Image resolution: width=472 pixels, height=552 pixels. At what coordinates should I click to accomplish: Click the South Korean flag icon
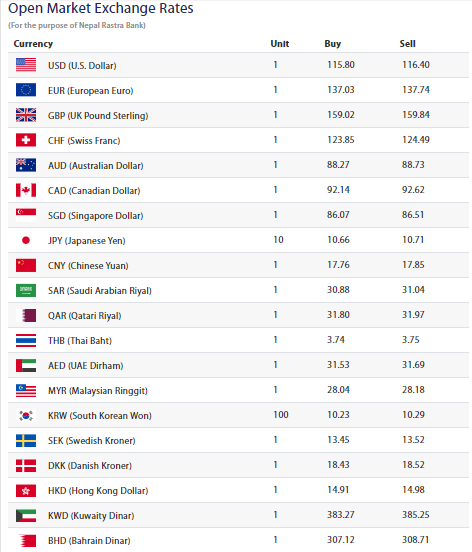tap(26, 415)
